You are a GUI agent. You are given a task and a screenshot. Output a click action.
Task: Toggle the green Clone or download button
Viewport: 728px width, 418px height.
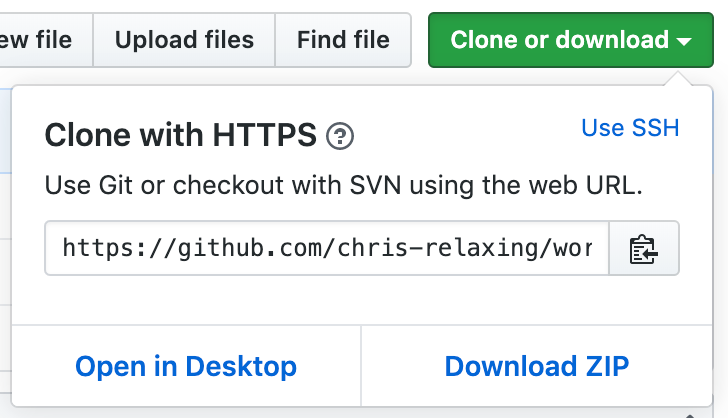click(x=571, y=40)
